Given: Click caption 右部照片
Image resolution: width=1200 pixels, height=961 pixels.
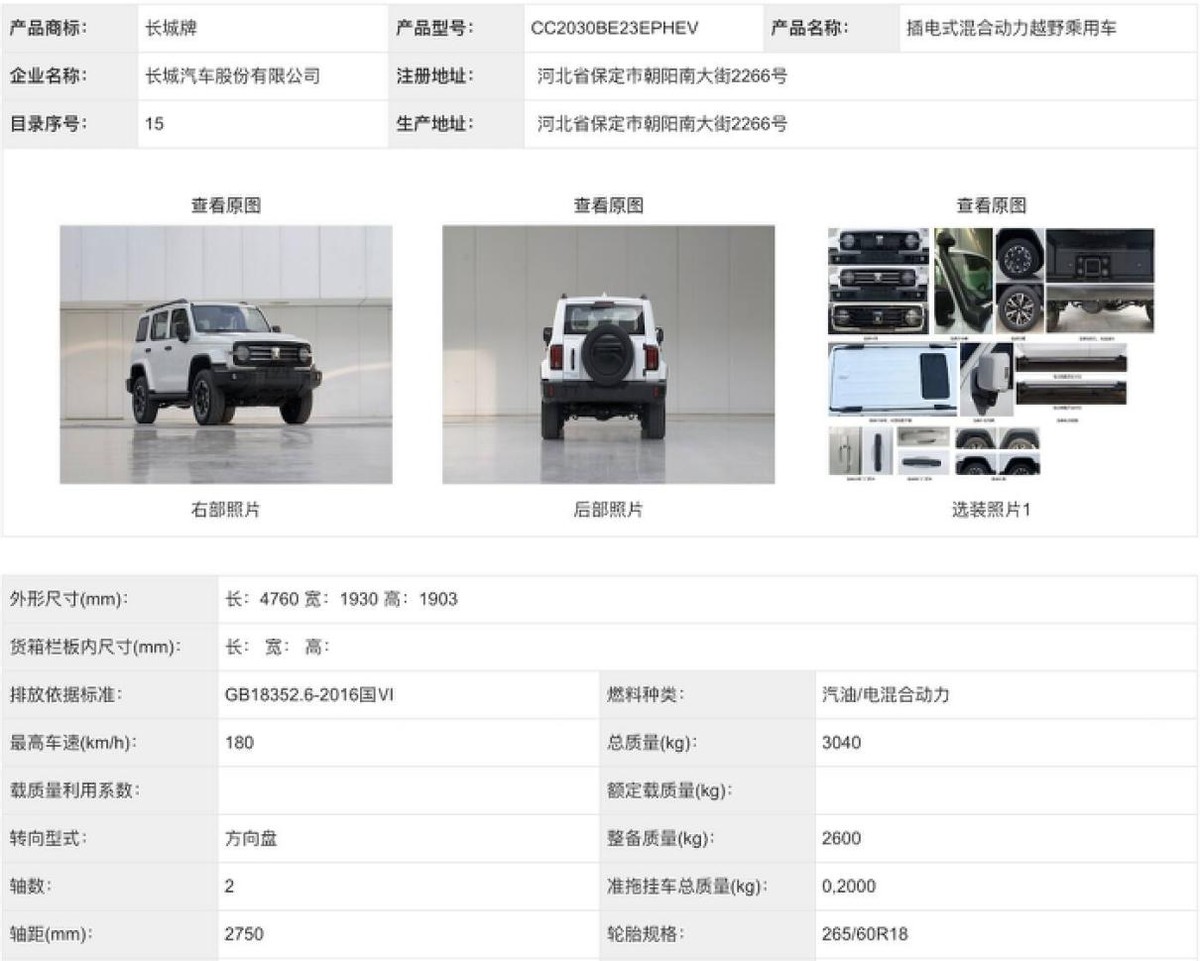Looking at the screenshot, I should [226, 510].
